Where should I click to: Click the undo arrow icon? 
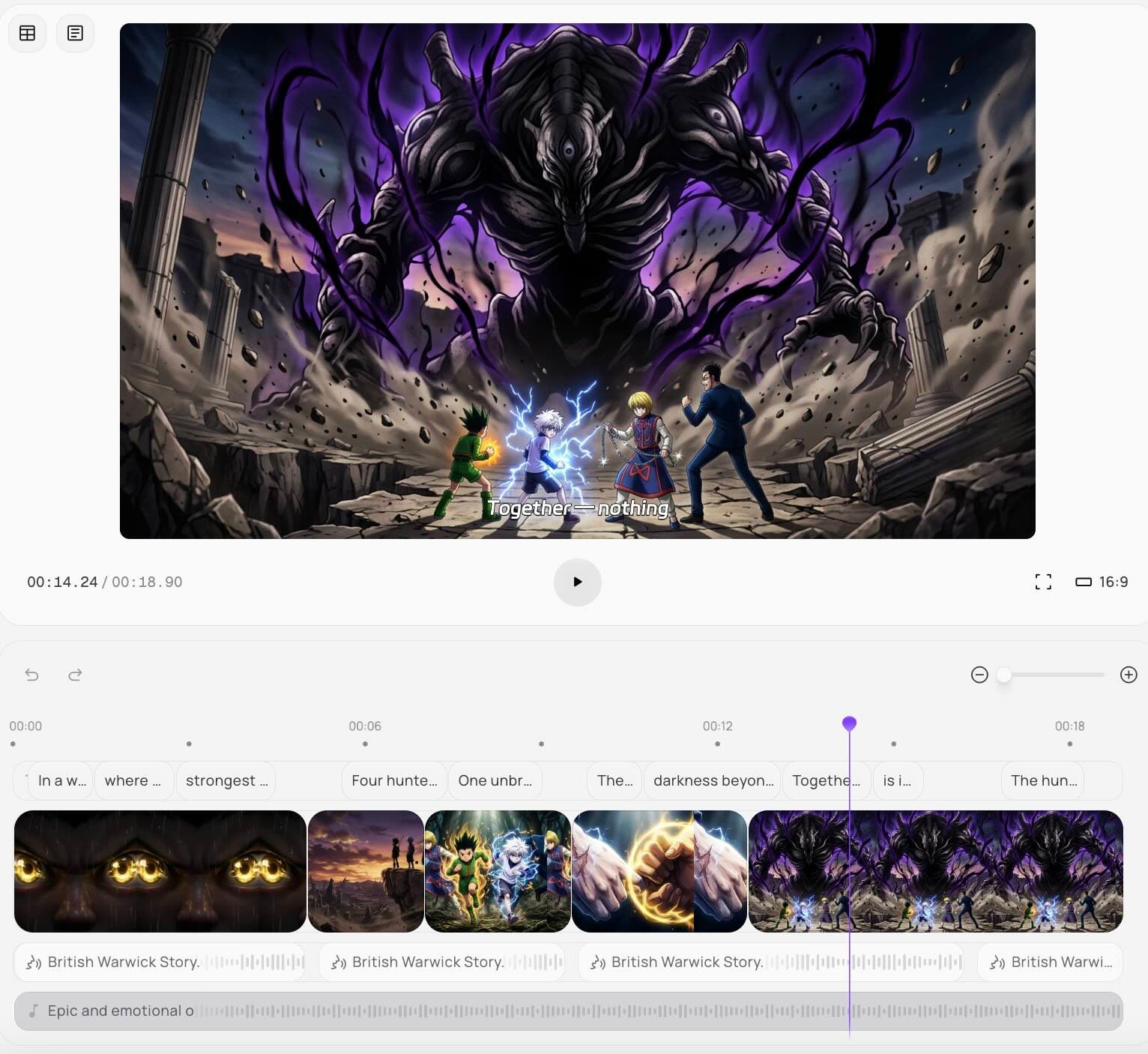pos(31,675)
